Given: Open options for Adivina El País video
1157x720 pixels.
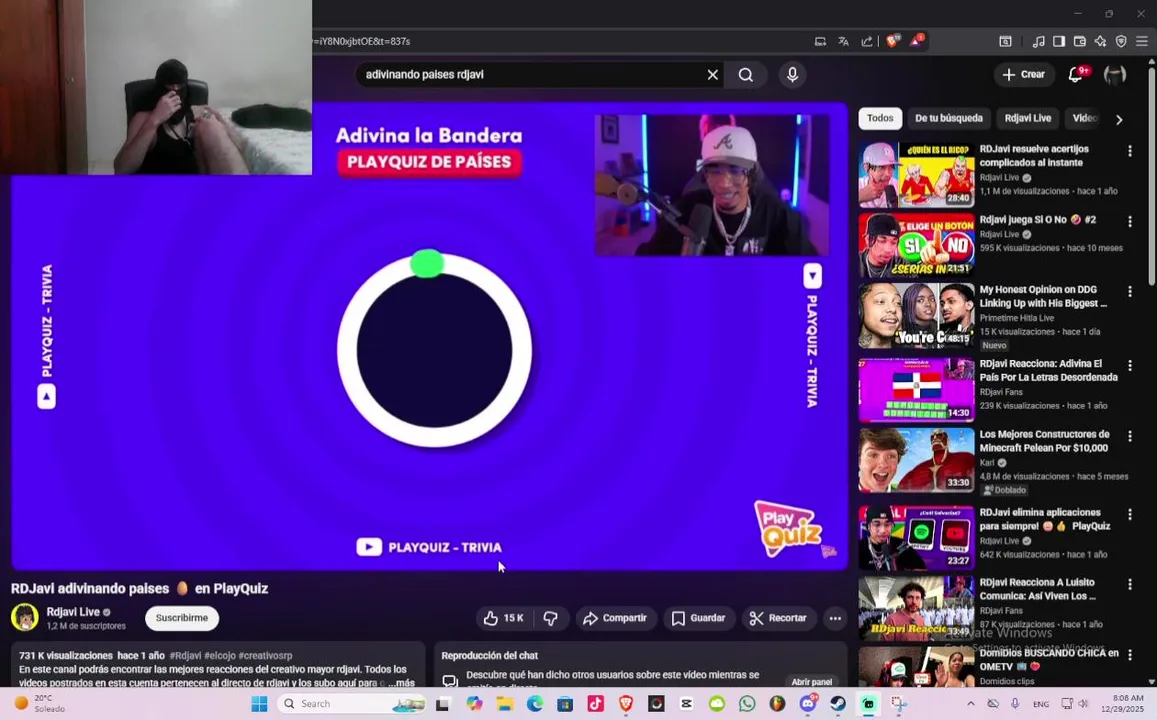Looking at the screenshot, I should pos(1129,365).
